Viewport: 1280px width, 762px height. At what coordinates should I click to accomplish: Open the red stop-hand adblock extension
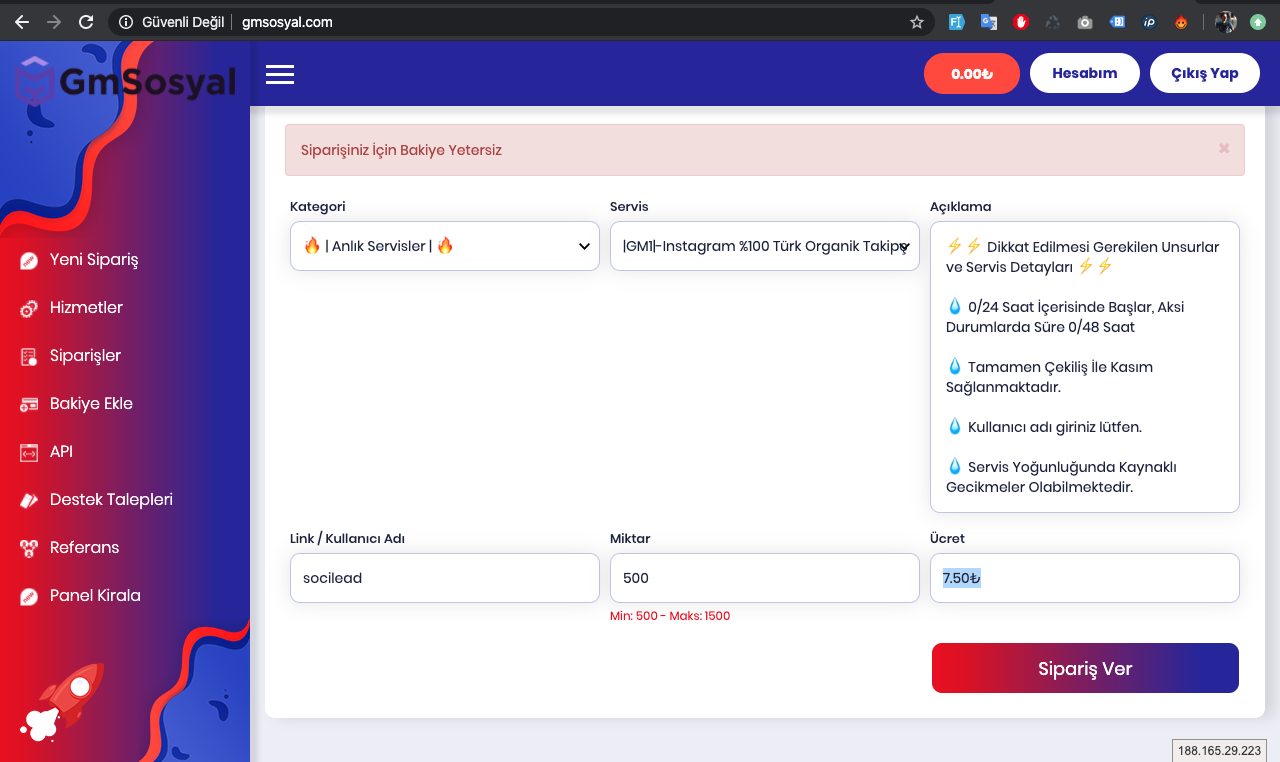tap(1020, 22)
